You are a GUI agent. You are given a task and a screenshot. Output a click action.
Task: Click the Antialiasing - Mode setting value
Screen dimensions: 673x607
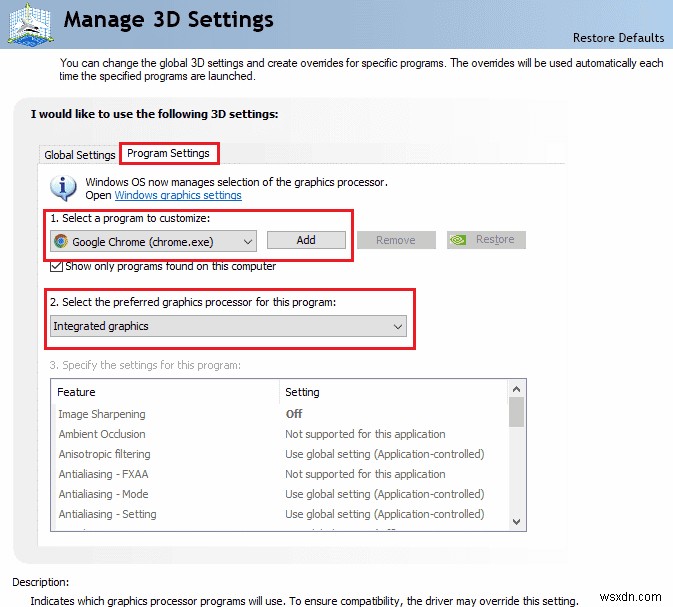point(384,494)
